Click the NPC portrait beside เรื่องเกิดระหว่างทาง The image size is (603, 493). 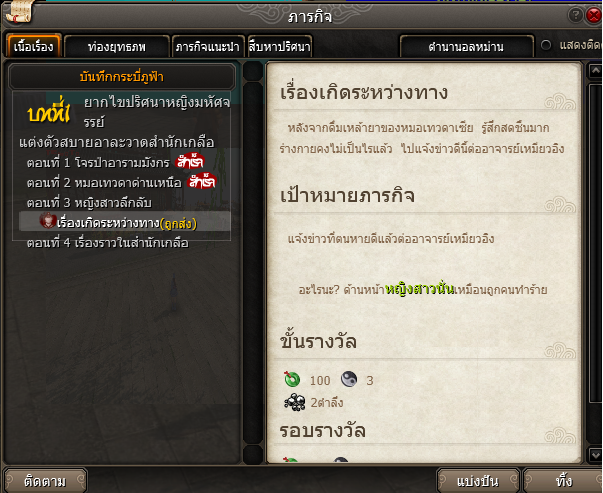tap(48, 220)
